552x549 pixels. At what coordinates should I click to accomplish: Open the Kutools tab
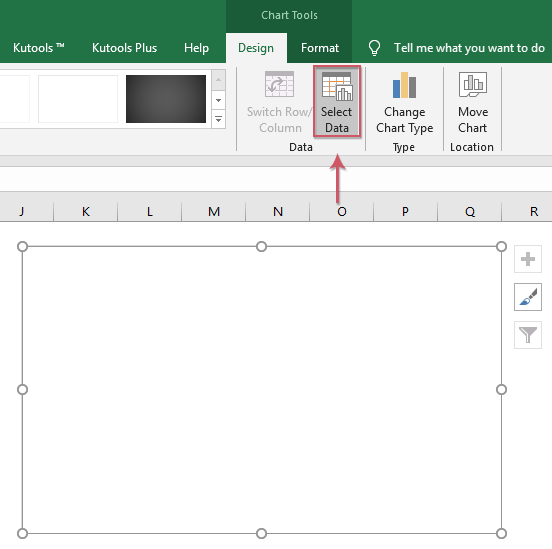click(x=38, y=48)
